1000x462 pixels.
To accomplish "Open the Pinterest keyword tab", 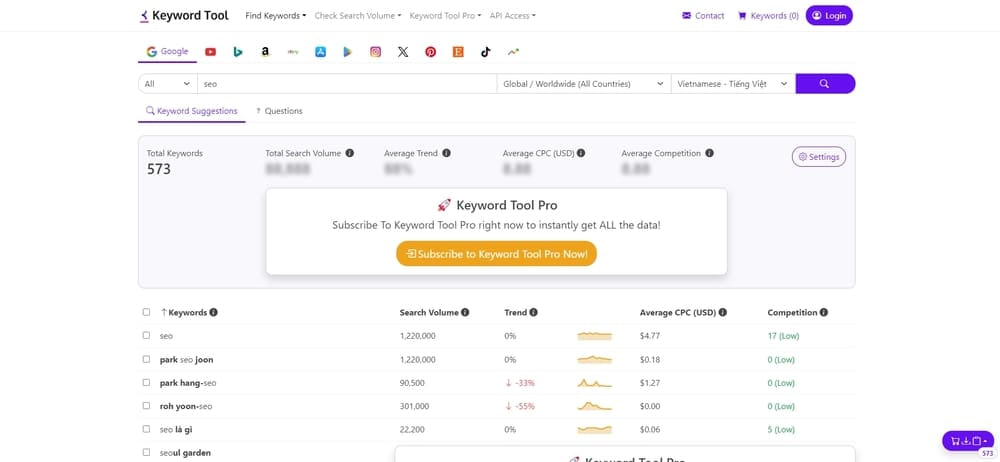I will coord(430,52).
